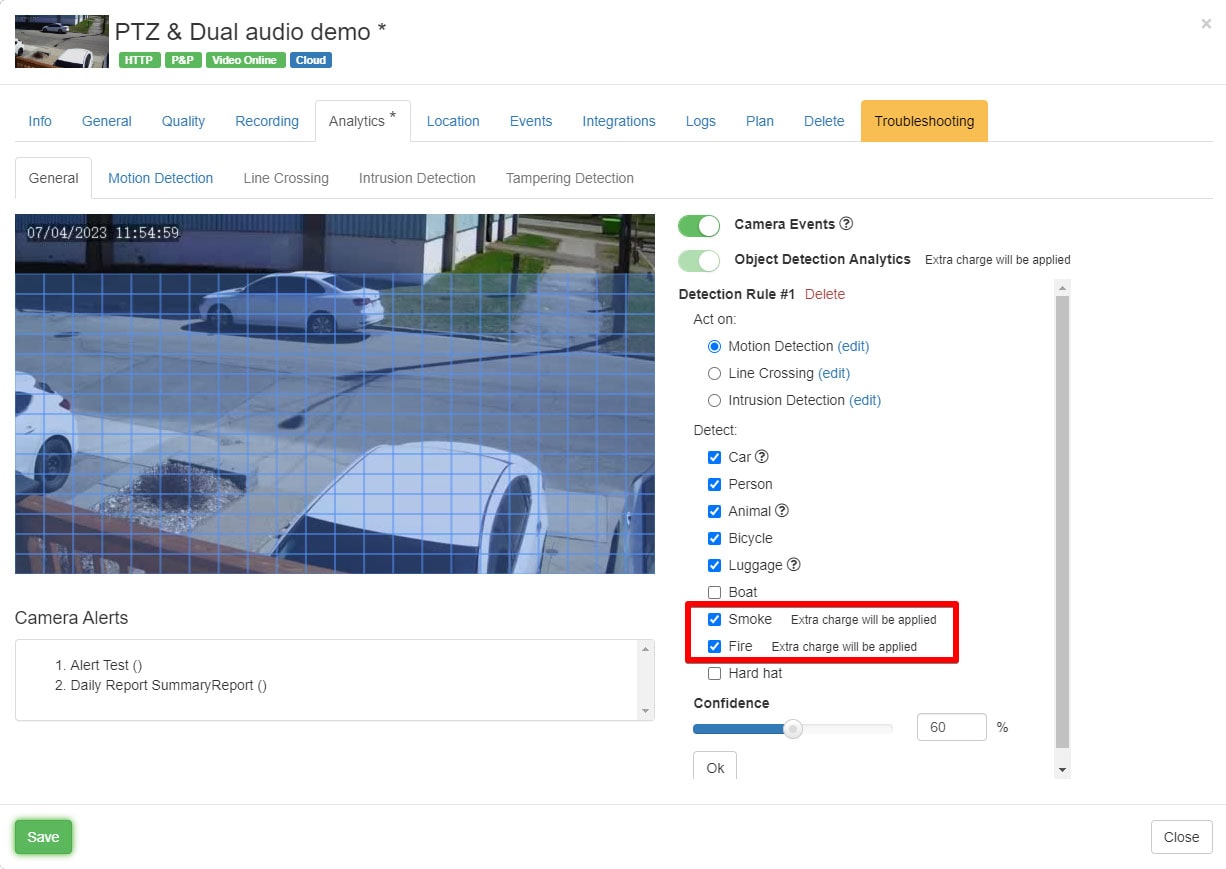The height and width of the screenshot is (869, 1226).
Task: Switch to the Recording tab
Action: [267, 121]
